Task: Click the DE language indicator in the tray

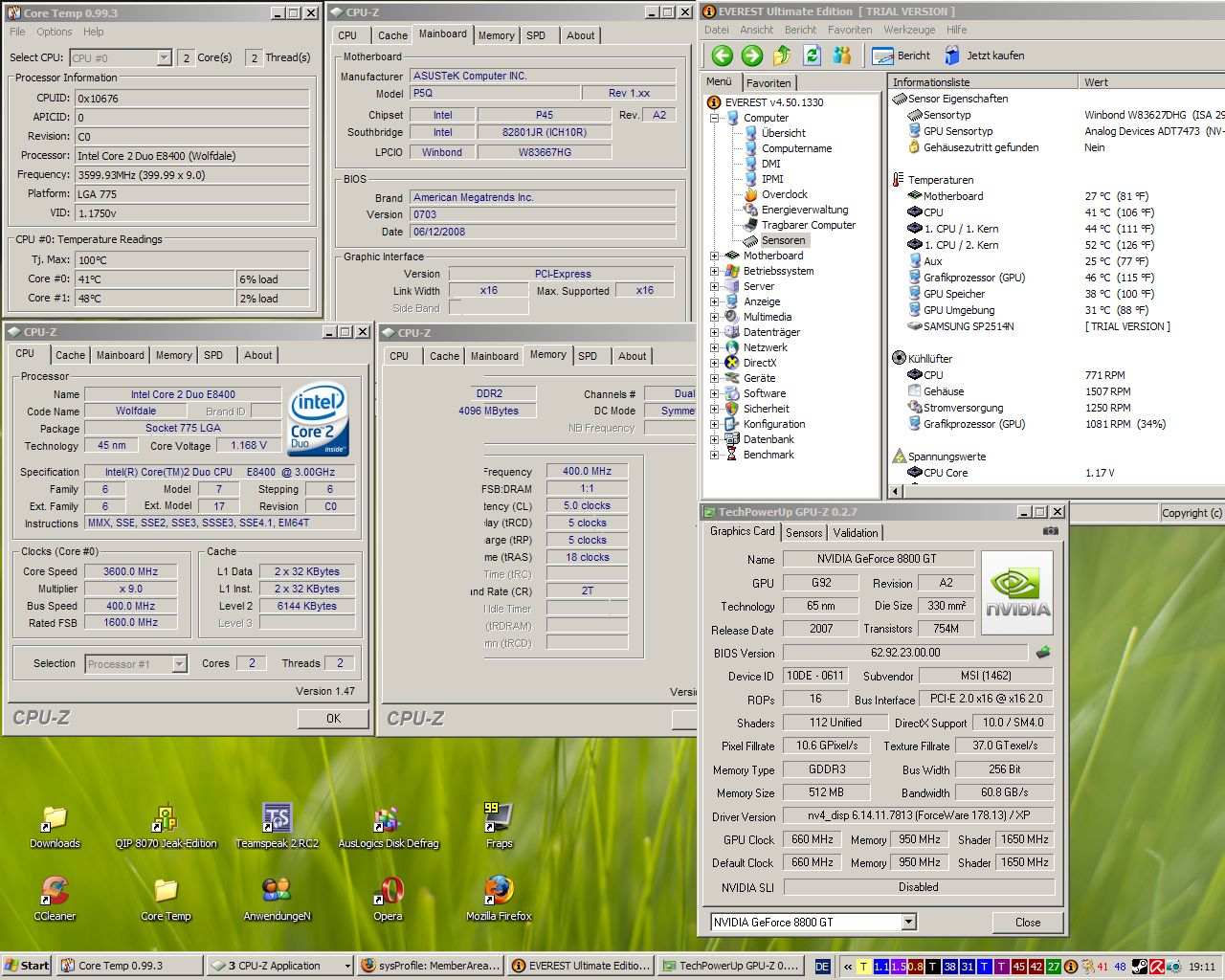Action: pos(823,967)
